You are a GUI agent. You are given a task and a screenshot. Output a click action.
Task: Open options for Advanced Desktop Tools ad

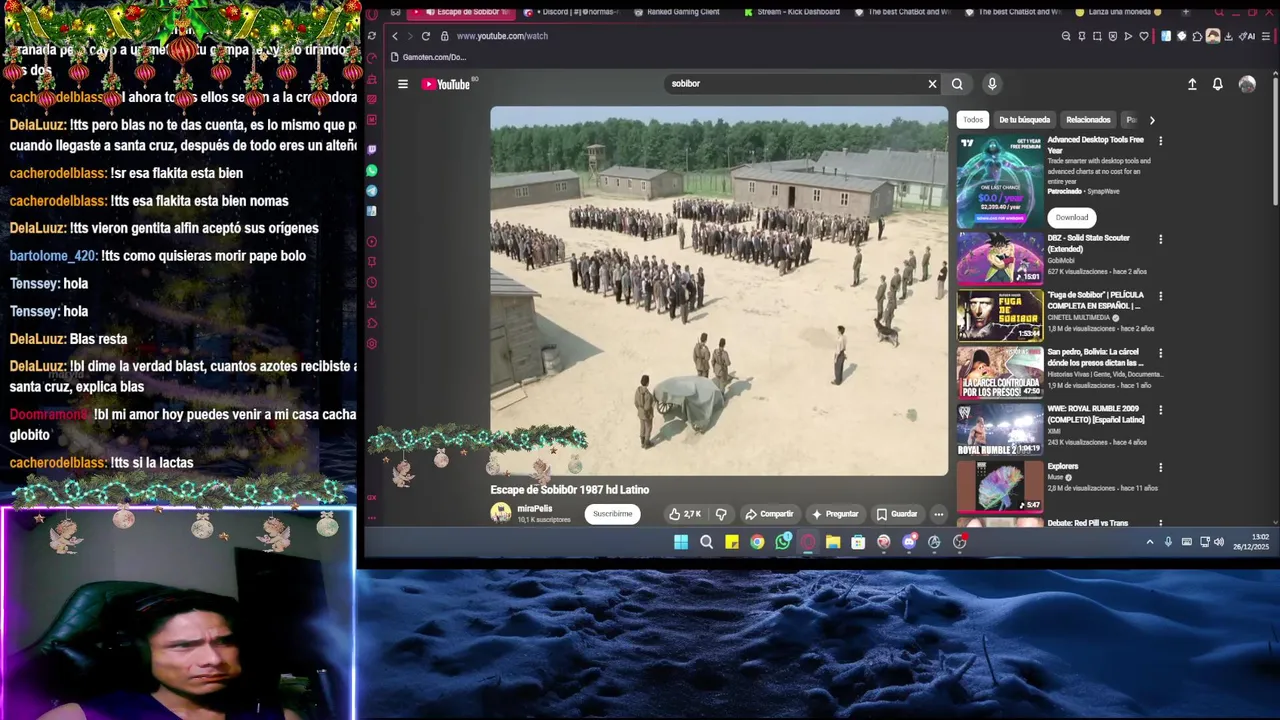click(x=1160, y=141)
